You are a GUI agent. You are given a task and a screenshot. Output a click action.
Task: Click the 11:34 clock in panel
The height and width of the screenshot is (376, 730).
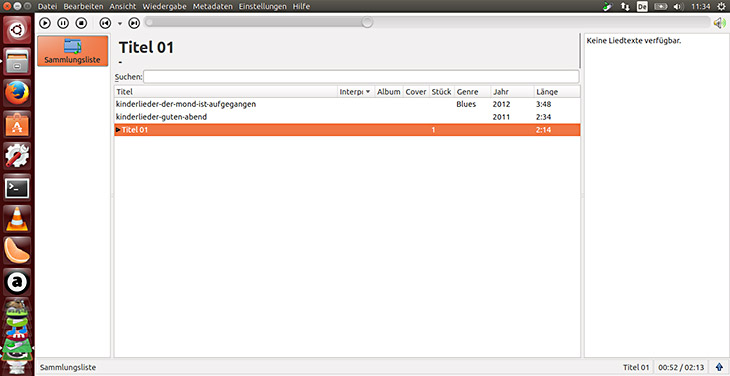[701, 7]
